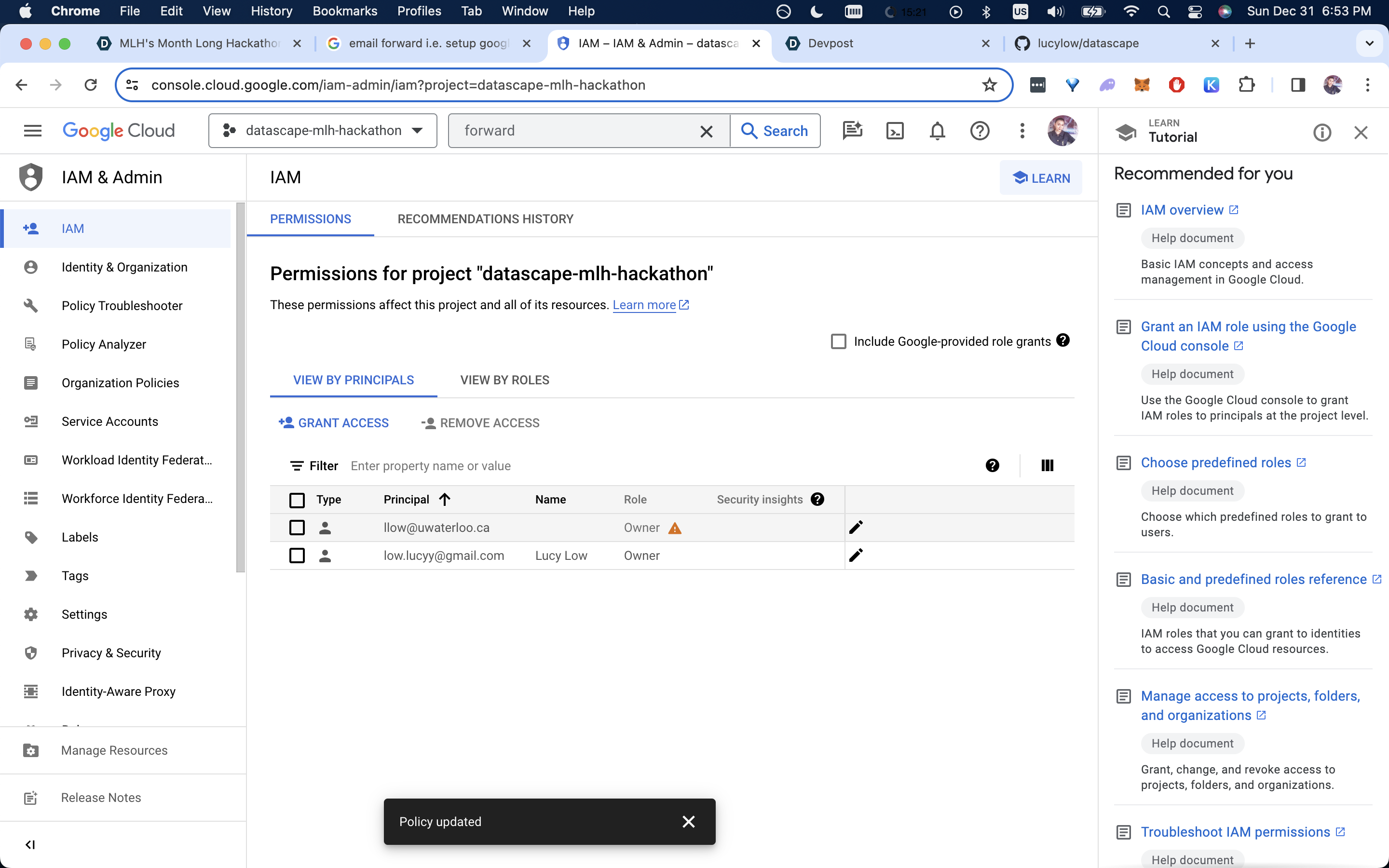Open Cloud Shell terminal icon
This screenshot has width=1389, height=868.
pyautogui.click(x=895, y=131)
